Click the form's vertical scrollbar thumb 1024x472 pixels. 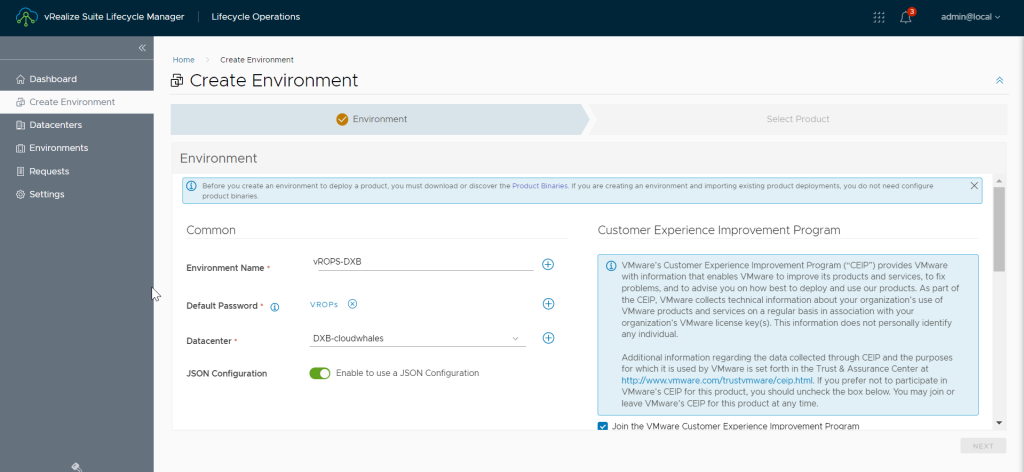(x=999, y=228)
